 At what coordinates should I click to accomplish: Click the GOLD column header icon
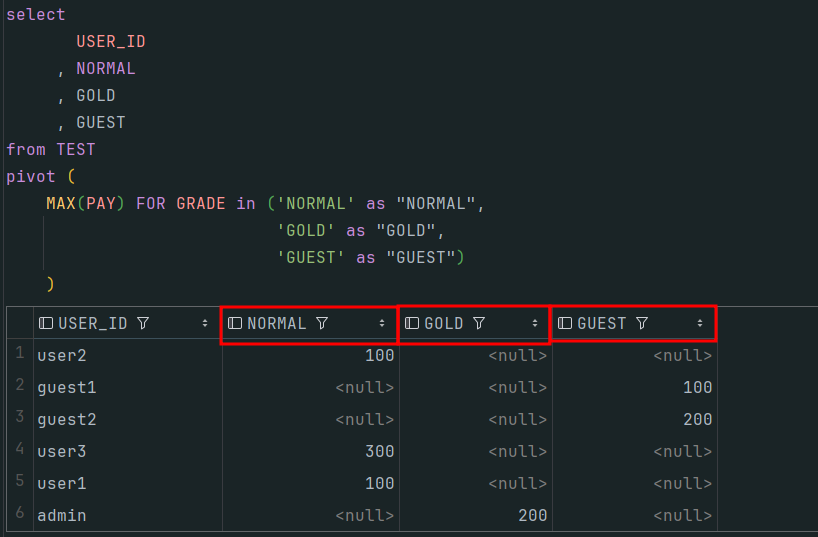(412, 324)
